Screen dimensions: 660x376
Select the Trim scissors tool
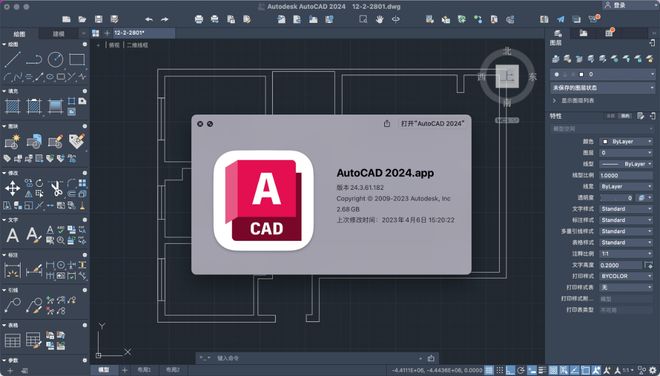point(56,188)
